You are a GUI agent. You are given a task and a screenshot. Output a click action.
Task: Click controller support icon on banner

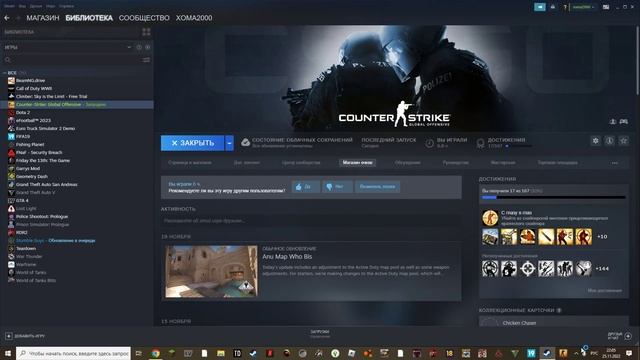click(623, 122)
